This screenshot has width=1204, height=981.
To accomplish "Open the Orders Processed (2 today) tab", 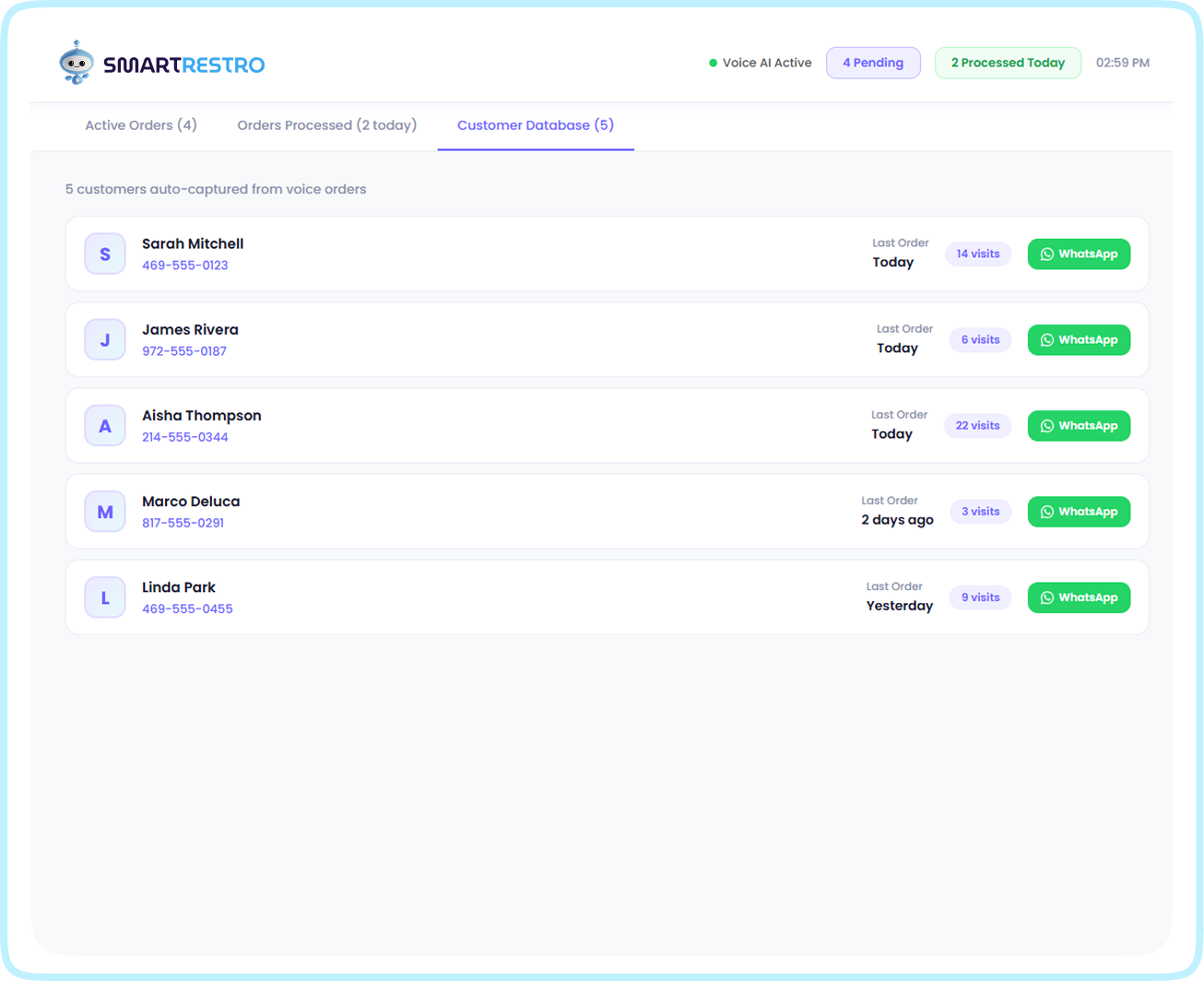I will (x=327, y=125).
